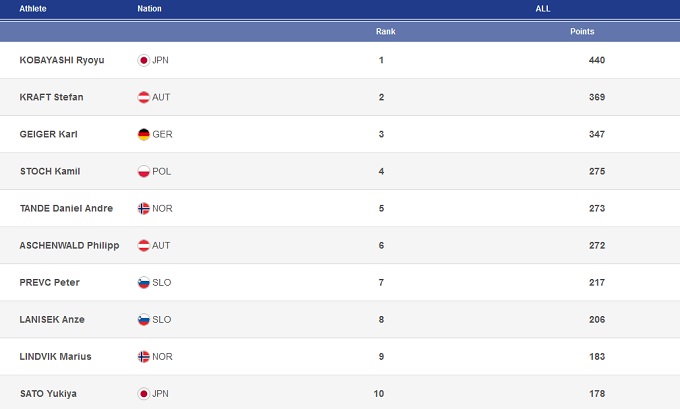
Task: Click the Rank column subheader
Action: (385, 32)
